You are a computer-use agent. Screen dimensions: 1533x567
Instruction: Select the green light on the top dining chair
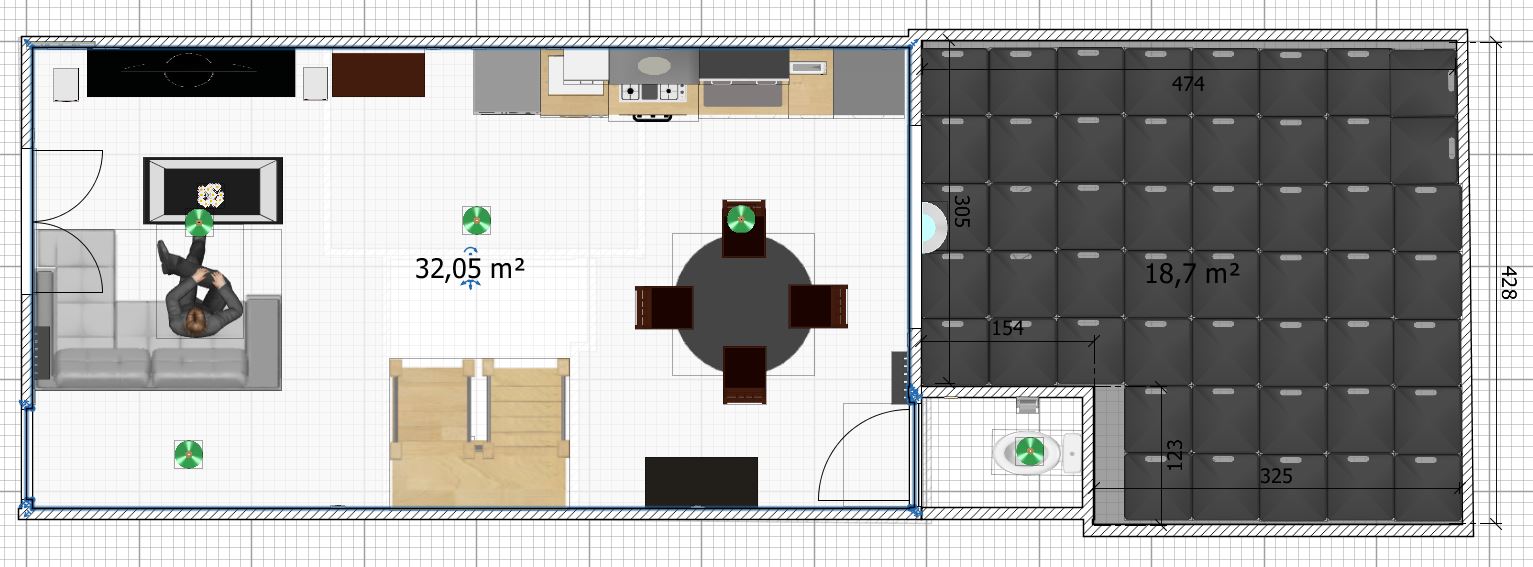[x=739, y=216]
